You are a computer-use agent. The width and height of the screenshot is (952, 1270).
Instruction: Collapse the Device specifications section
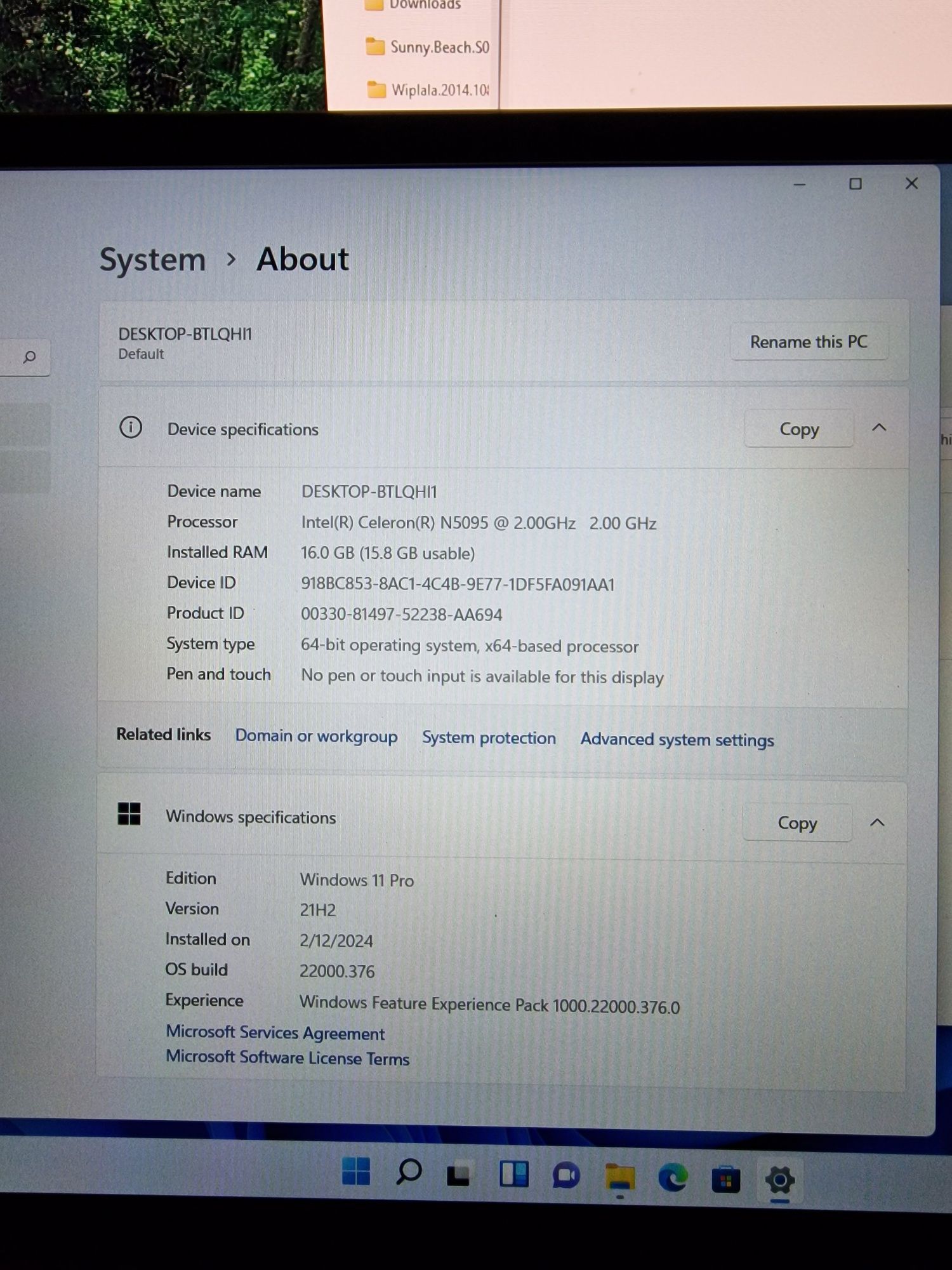[x=879, y=428]
